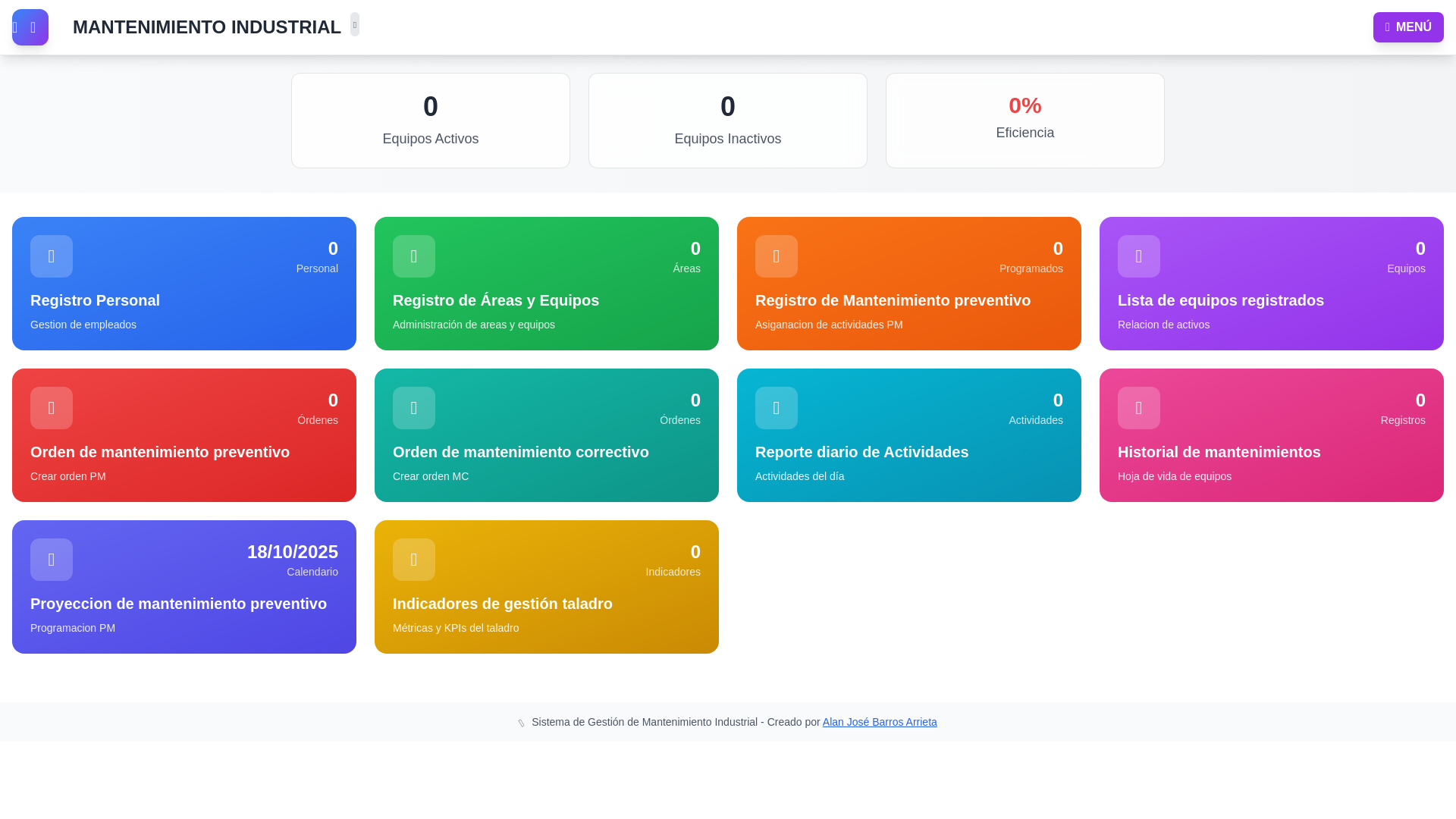1456x819 pixels.
Task: Click the Registro Personal card icon
Action: [52, 256]
